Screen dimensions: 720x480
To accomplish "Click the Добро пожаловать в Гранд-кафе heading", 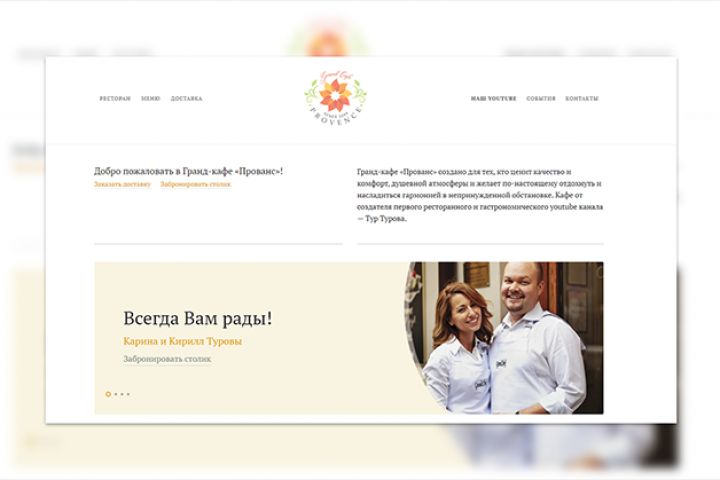I will (x=188, y=171).
